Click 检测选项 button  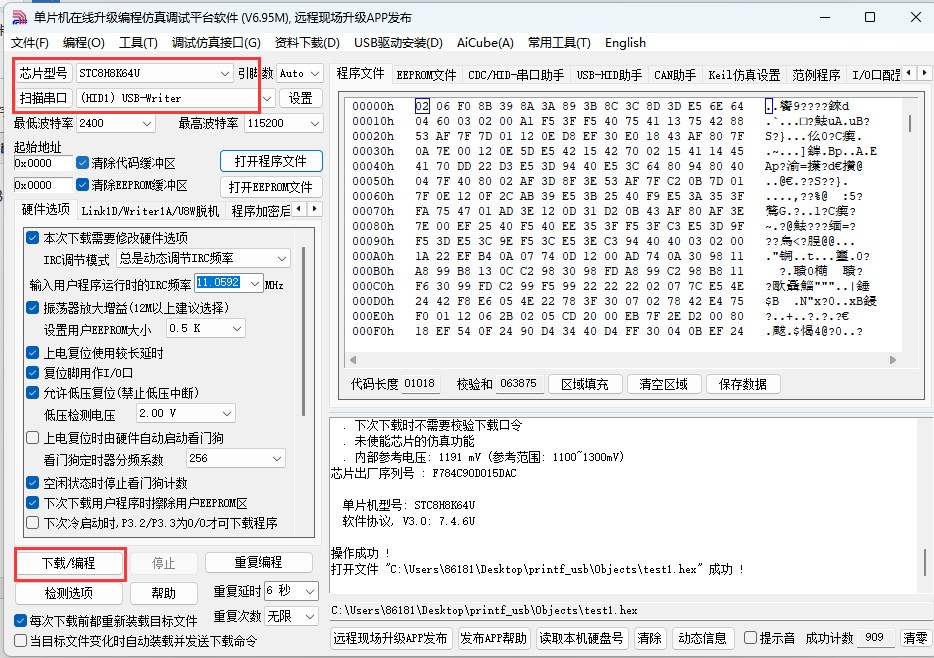point(69,592)
